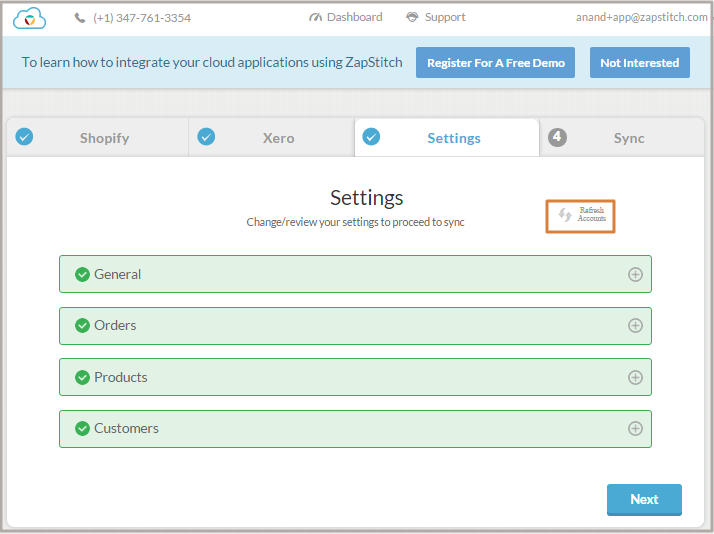
Task: Click the Shopify step checkmark icon
Action: [24, 137]
